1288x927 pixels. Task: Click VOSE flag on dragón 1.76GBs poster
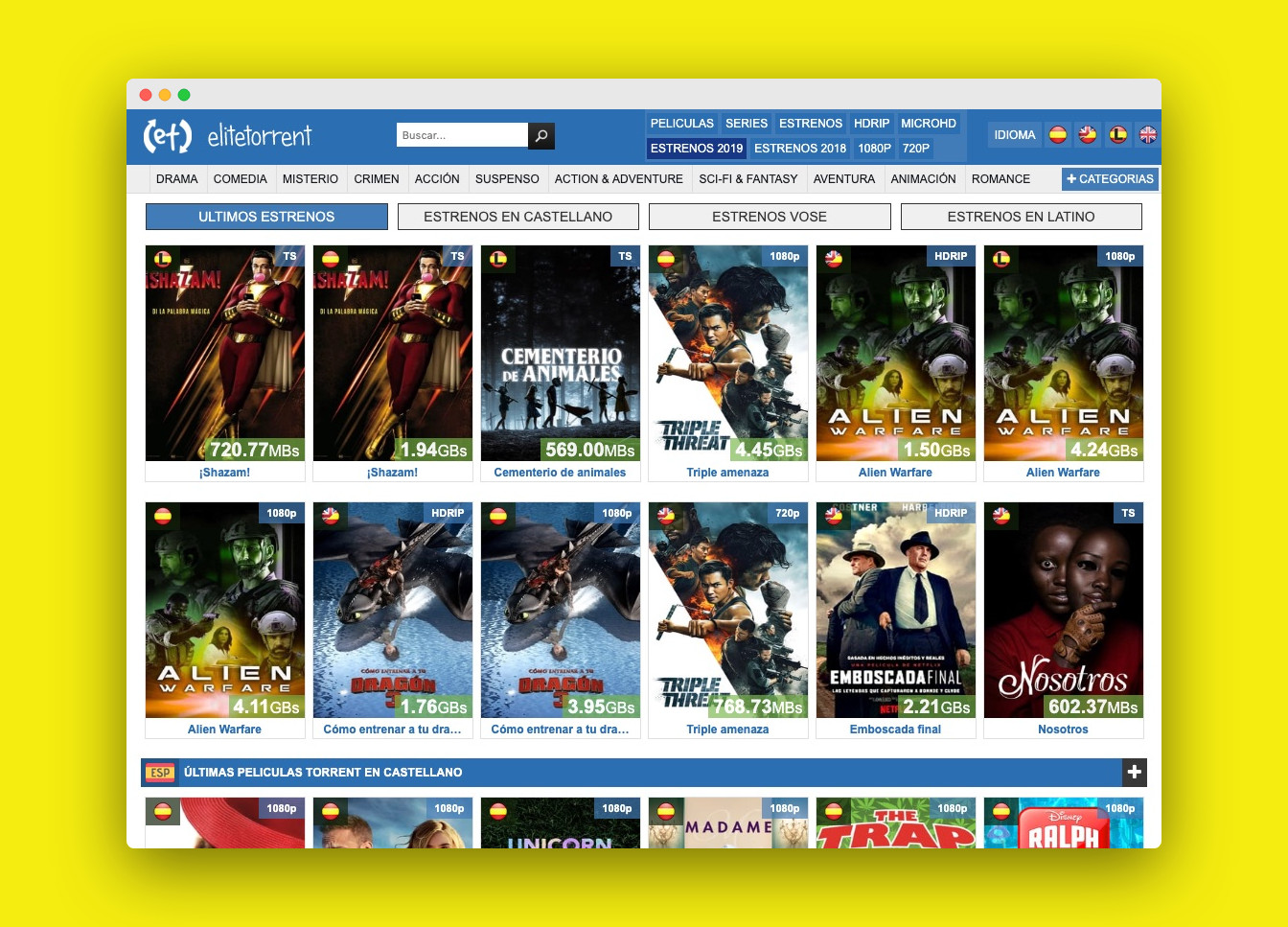[x=331, y=516]
